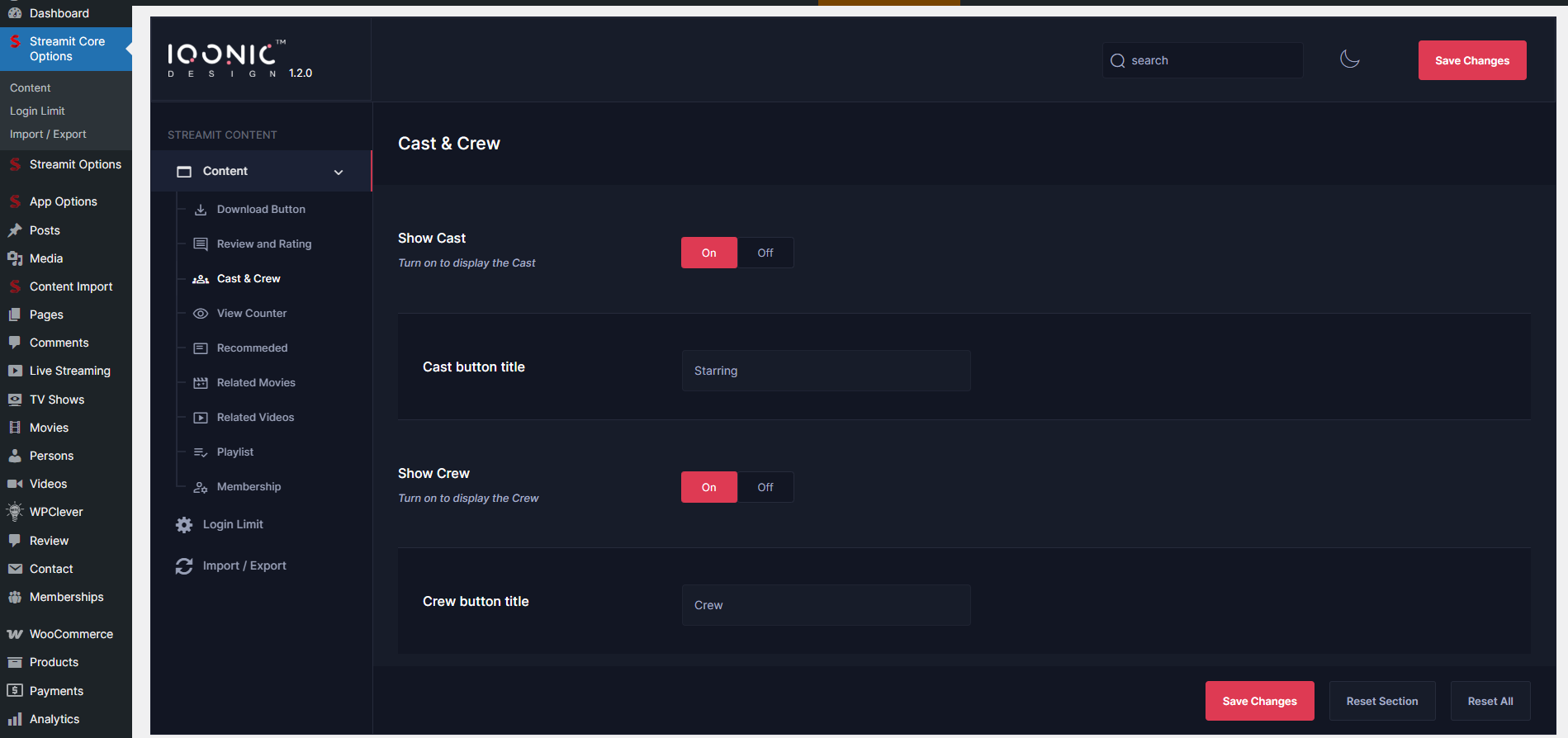Image resolution: width=1568 pixels, height=738 pixels.
Task: Open WooCommerce in the admin menu
Action: [71, 634]
